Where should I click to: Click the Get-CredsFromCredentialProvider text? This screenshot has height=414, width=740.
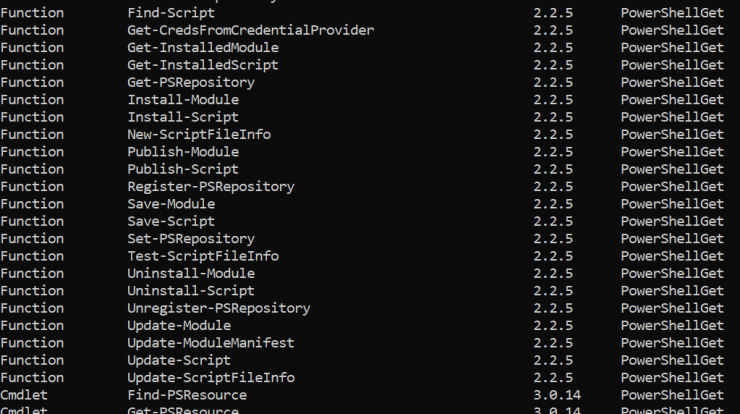click(x=251, y=31)
